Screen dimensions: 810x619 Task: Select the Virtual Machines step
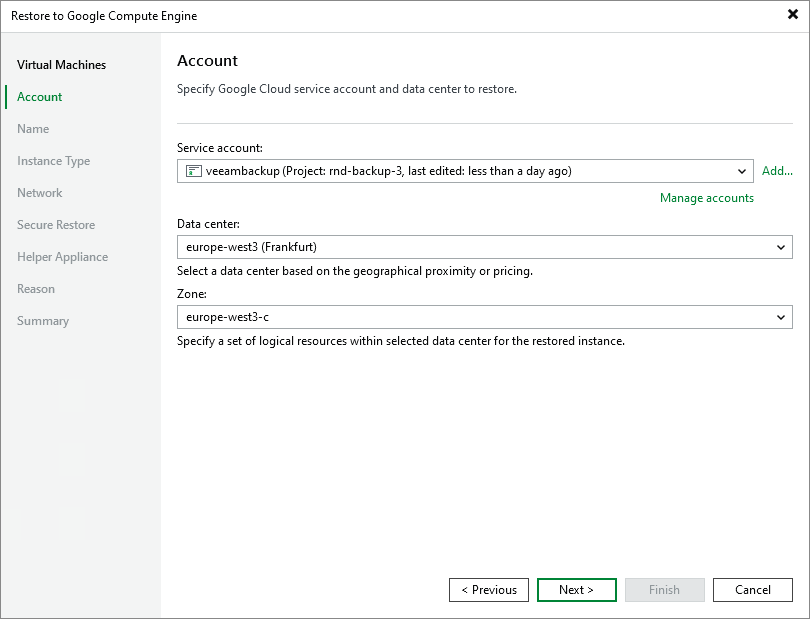pos(61,64)
